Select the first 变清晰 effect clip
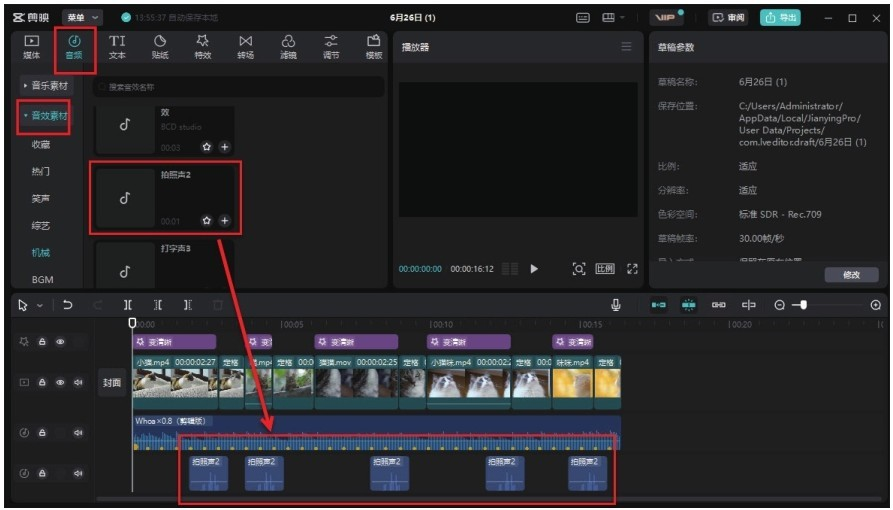This screenshot has width=893, height=510. tap(174, 342)
